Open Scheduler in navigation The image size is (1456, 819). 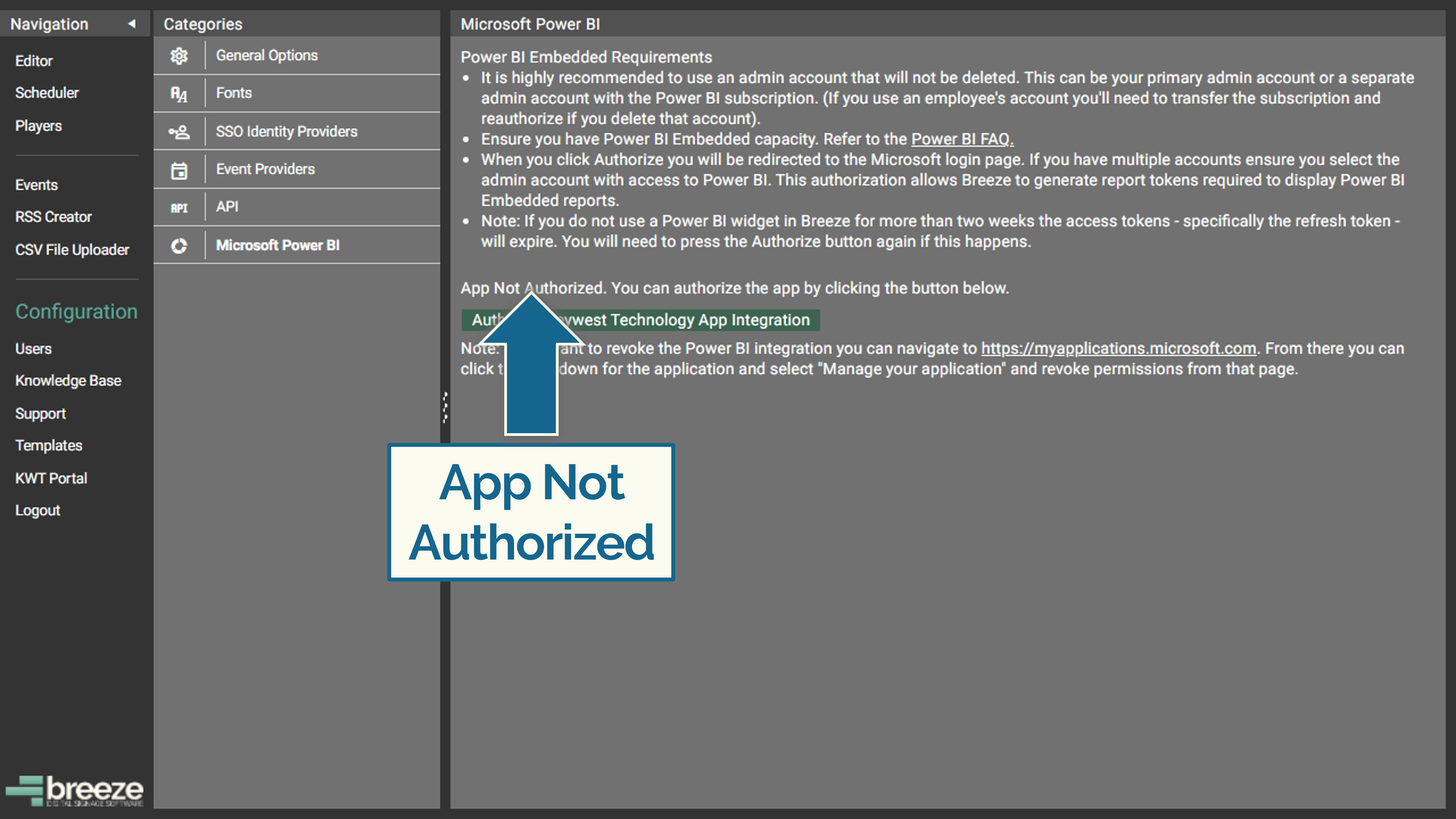tap(47, 93)
